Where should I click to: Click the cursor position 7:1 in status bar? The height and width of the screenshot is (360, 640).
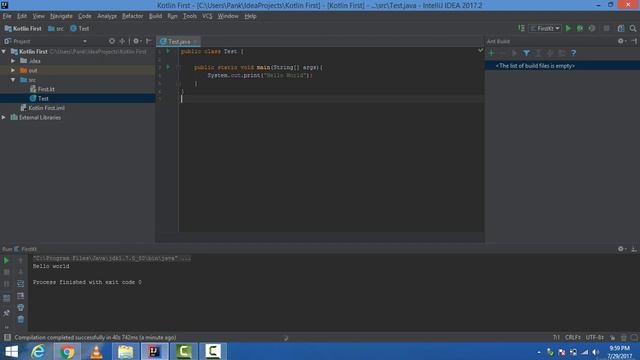[556, 338]
